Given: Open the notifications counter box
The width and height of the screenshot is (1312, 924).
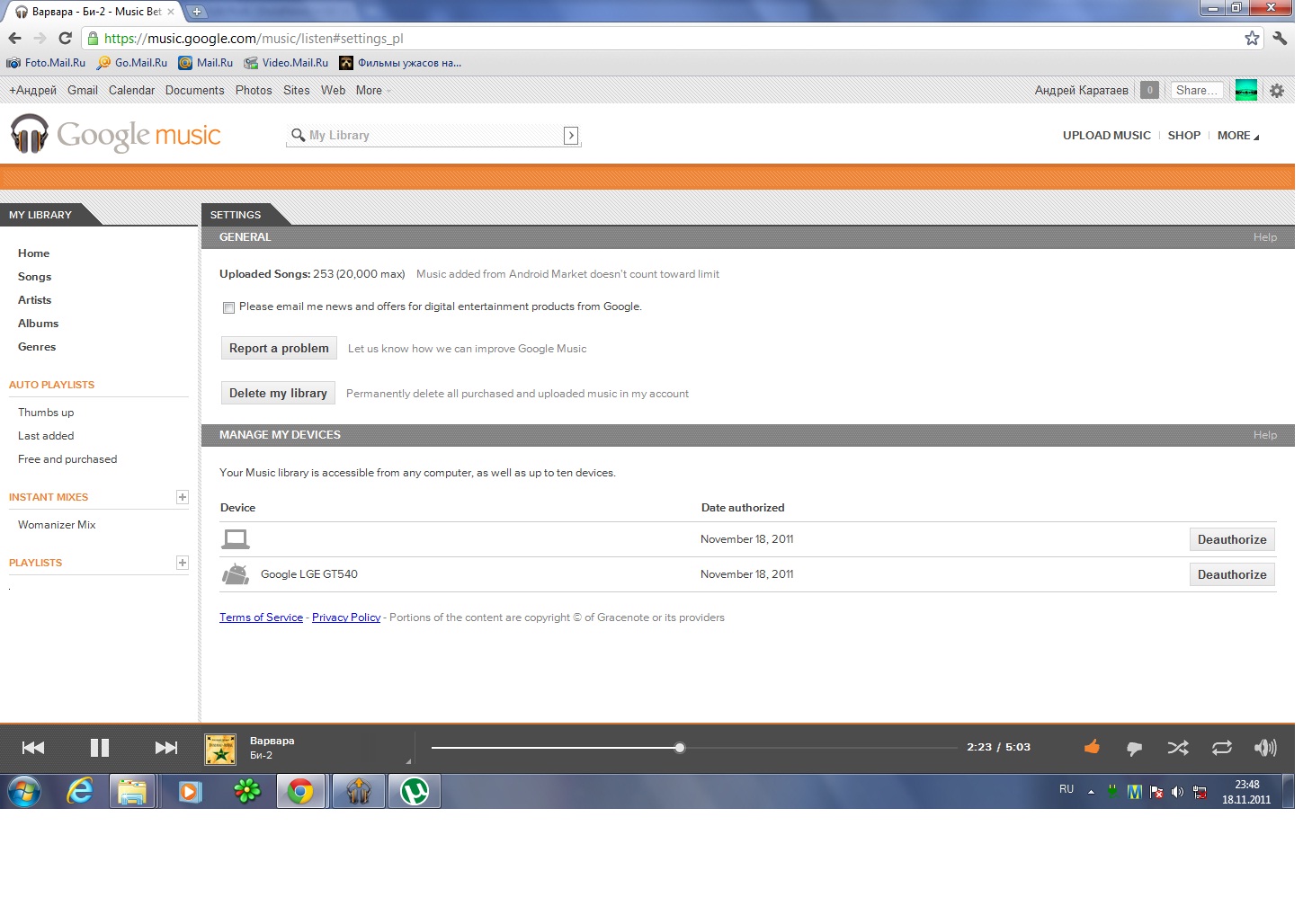Looking at the screenshot, I should (1149, 90).
